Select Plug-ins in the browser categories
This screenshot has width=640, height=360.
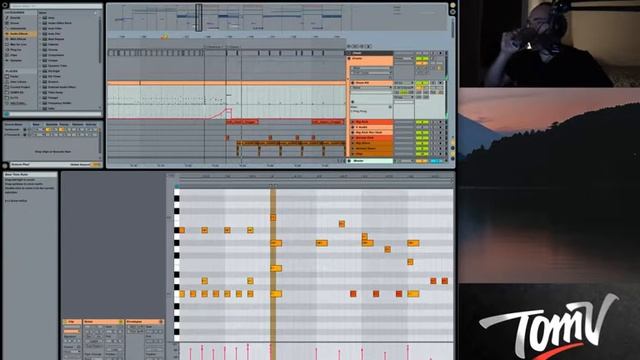(x=16, y=50)
